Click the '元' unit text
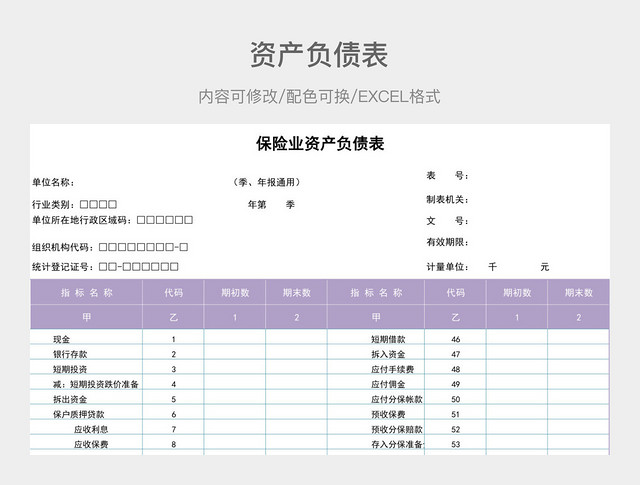This screenshot has height=485, width=640. pos(544,267)
